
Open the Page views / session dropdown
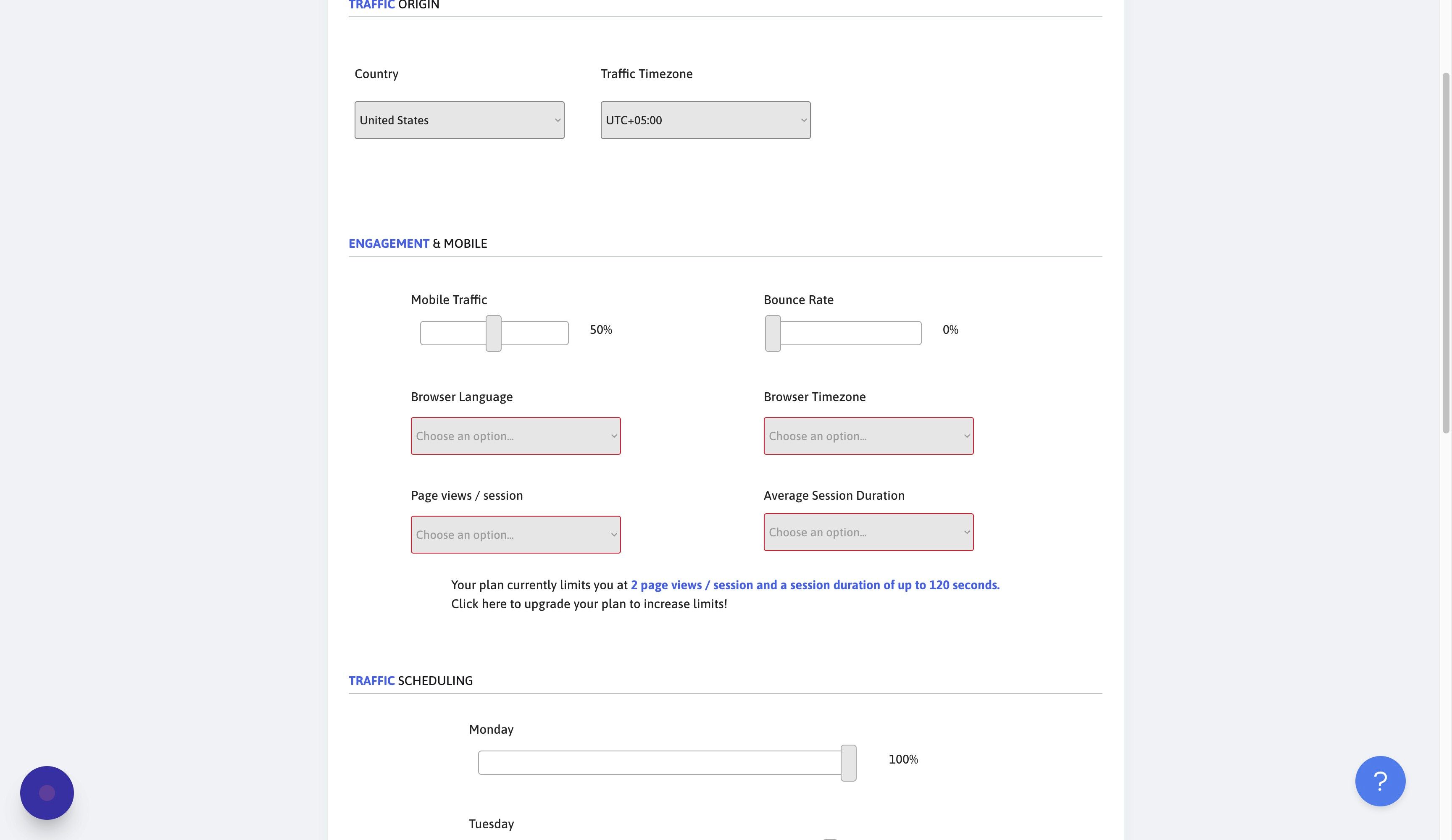coord(516,535)
